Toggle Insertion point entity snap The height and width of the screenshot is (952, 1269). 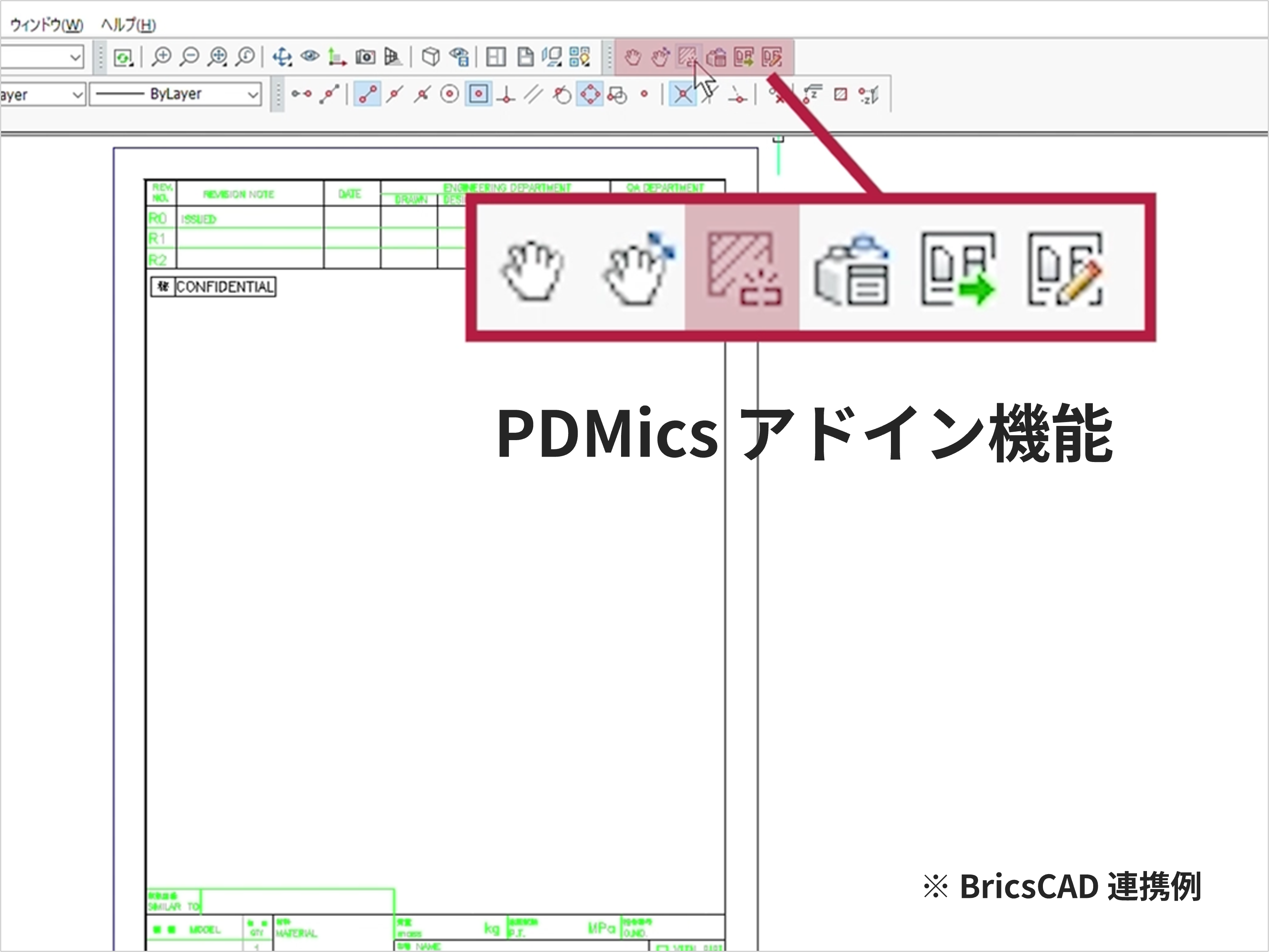(617, 95)
